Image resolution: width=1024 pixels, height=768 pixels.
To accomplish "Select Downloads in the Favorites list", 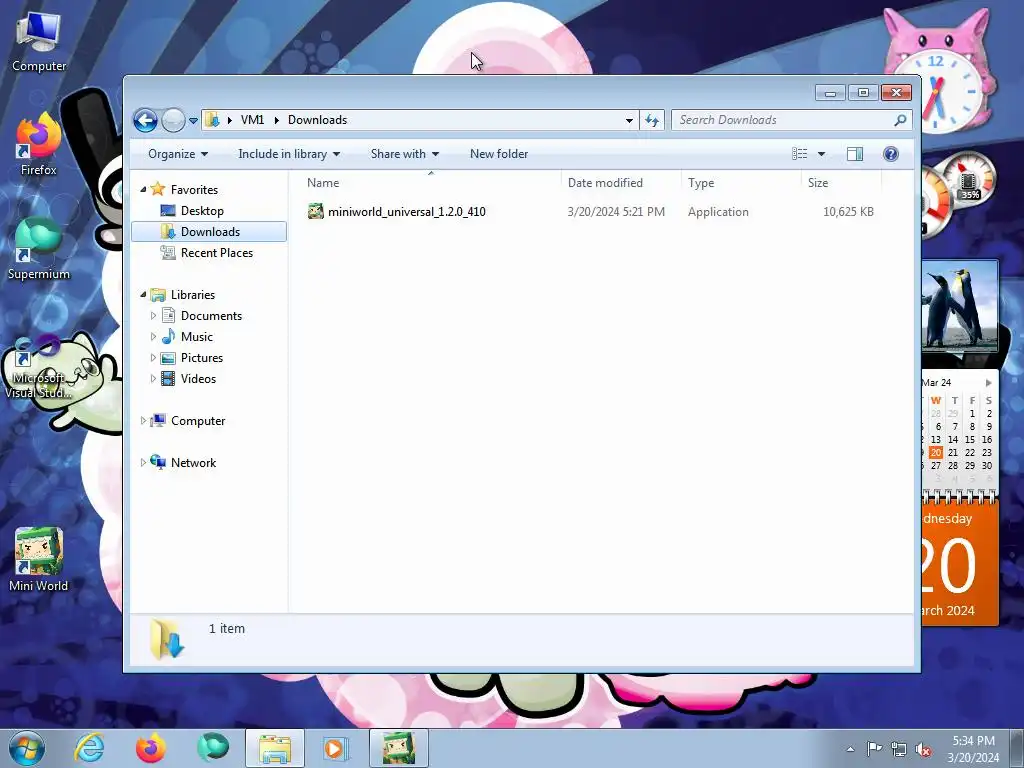I will pos(210,232).
